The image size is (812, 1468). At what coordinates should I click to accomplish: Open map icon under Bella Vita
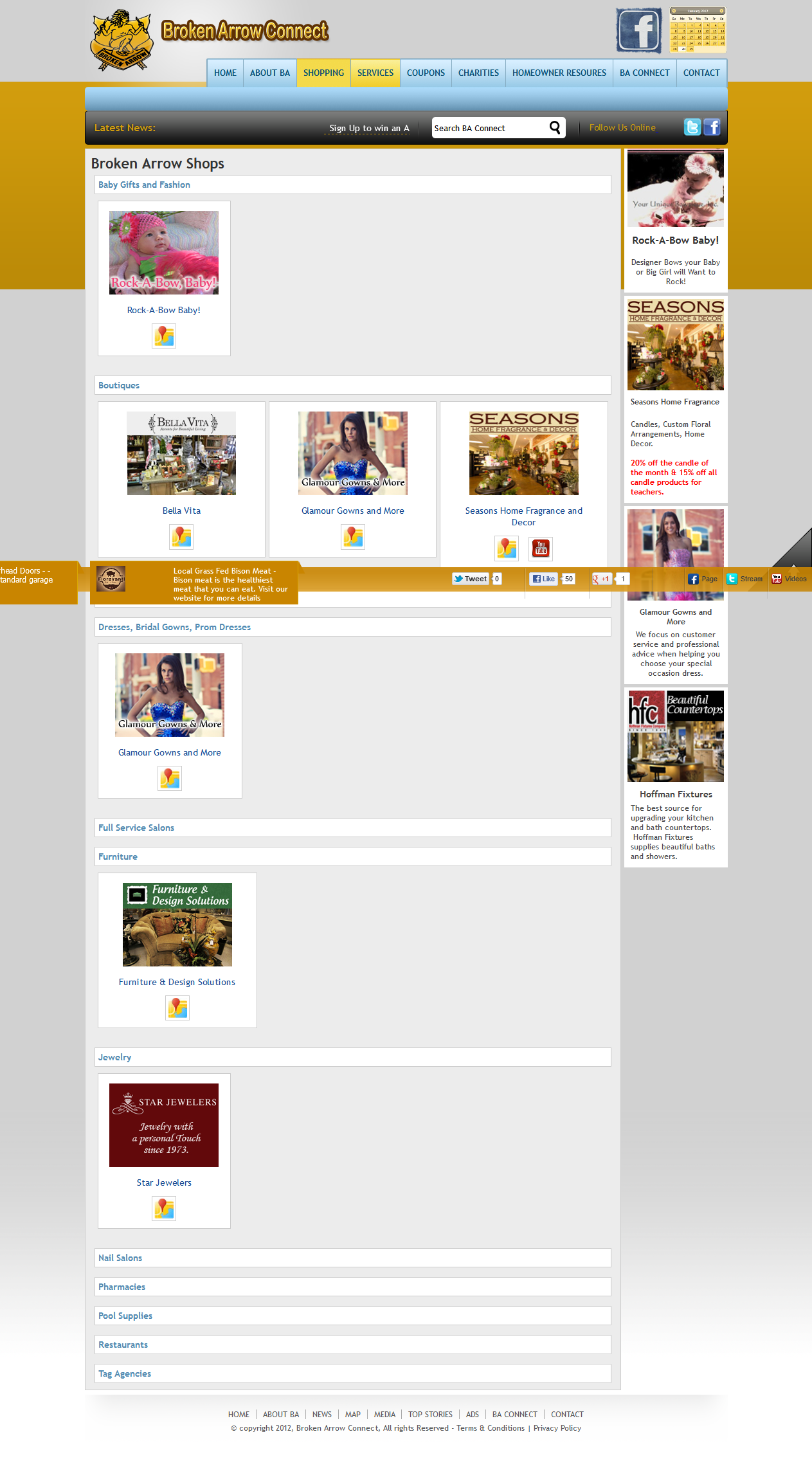click(181, 536)
